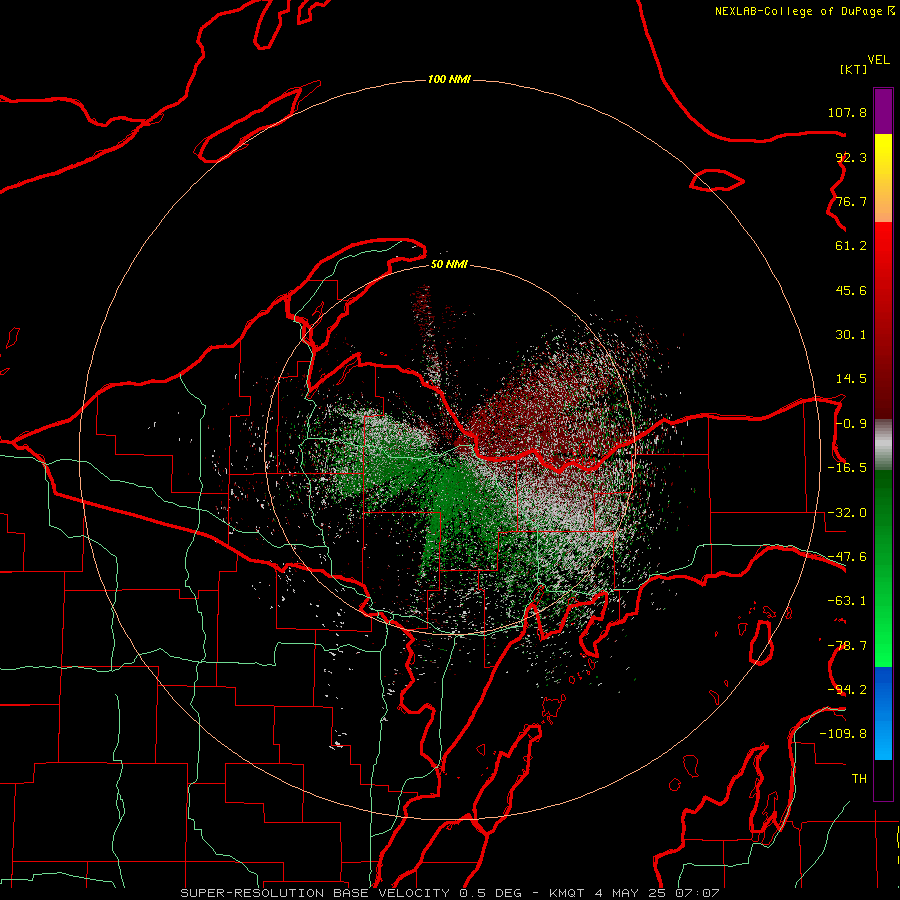Select the 45.6 velocity scale value
900x900 pixels.
coord(851,290)
